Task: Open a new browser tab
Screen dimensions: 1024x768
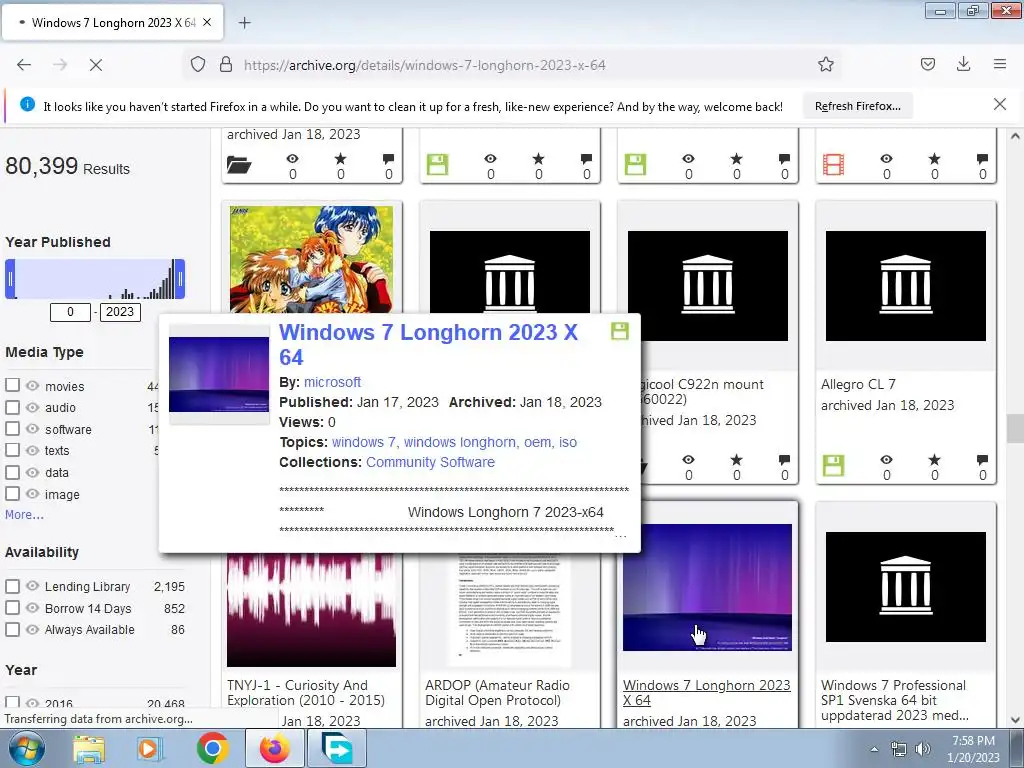Action: coord(244,23)
